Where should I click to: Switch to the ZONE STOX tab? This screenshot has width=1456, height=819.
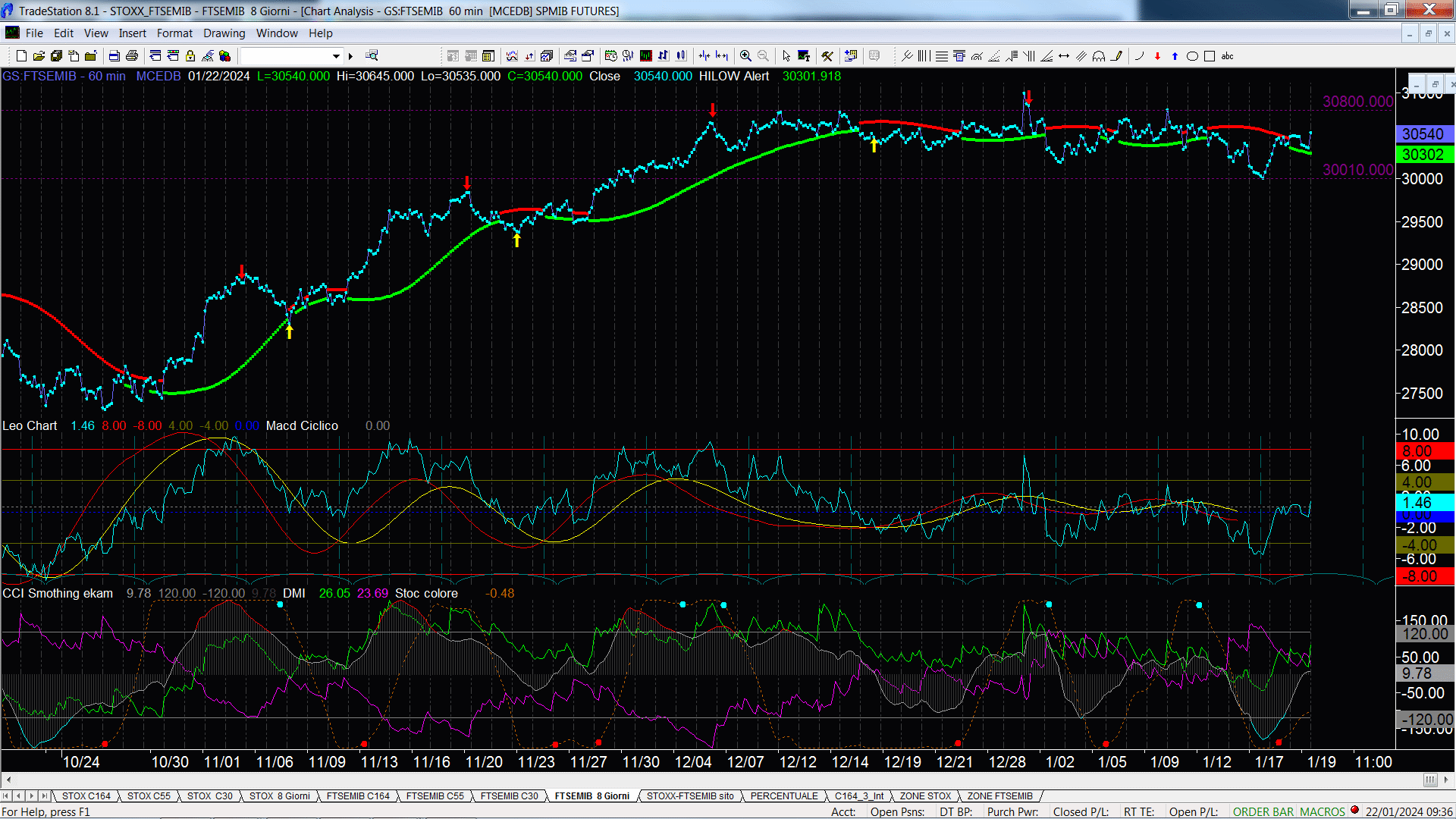(x=925, y=796)
